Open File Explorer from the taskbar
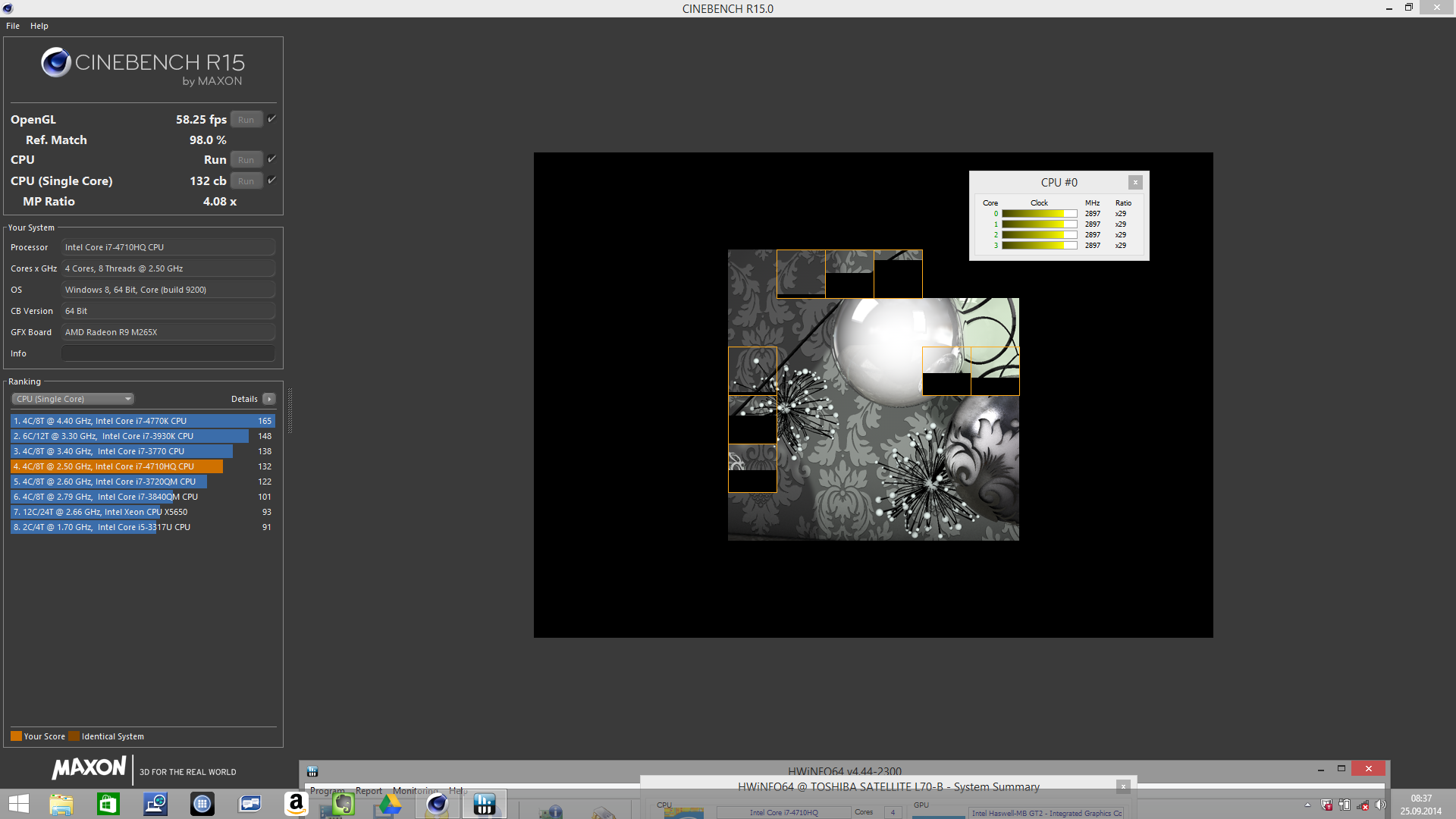 tap(61, 804)
